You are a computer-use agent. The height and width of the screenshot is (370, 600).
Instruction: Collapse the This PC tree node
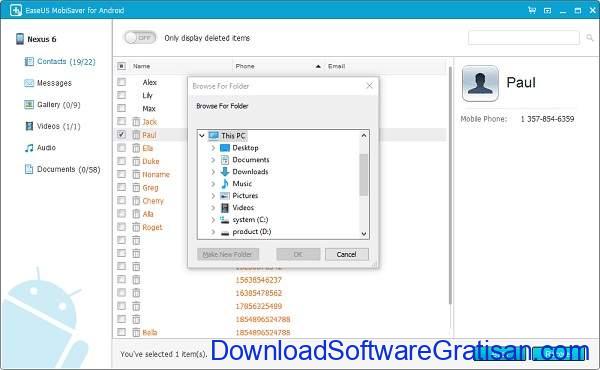point(202,135)
